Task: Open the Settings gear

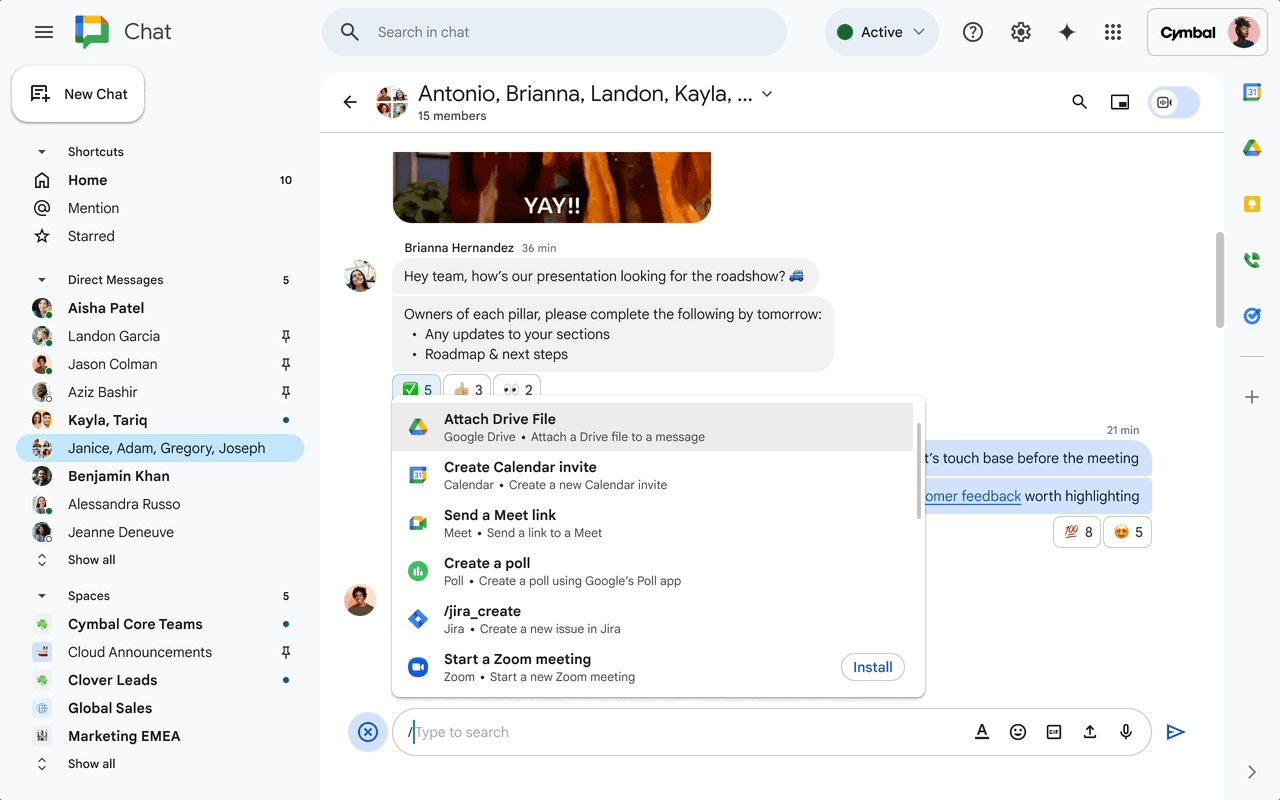Action: [1020, 32]
